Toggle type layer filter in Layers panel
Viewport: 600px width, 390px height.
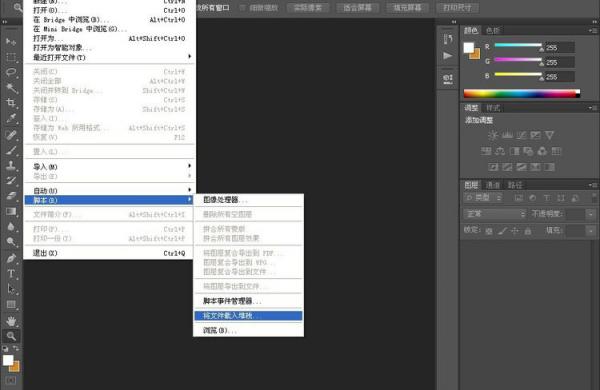[x=547, y=198]
